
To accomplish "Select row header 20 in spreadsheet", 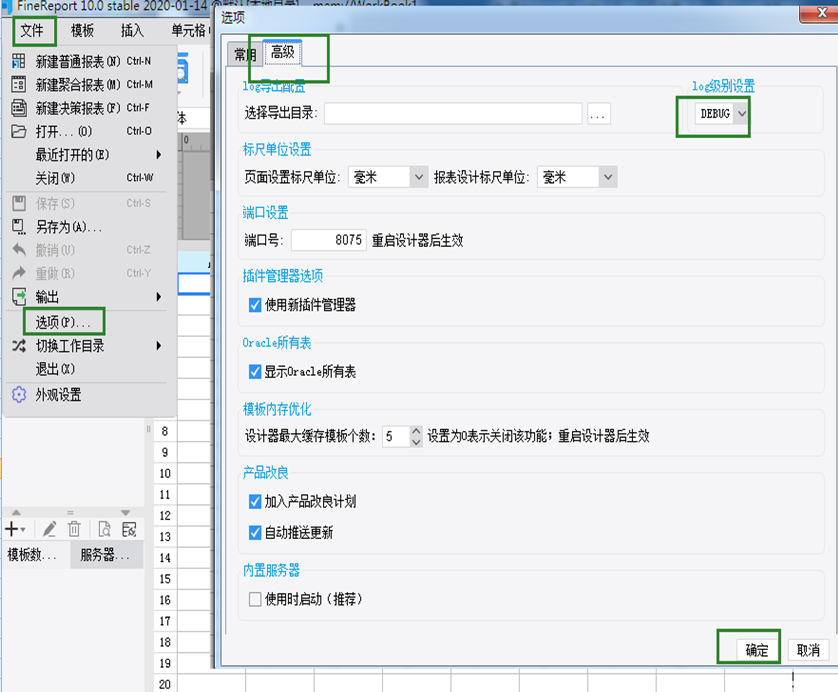I will 165,684.
